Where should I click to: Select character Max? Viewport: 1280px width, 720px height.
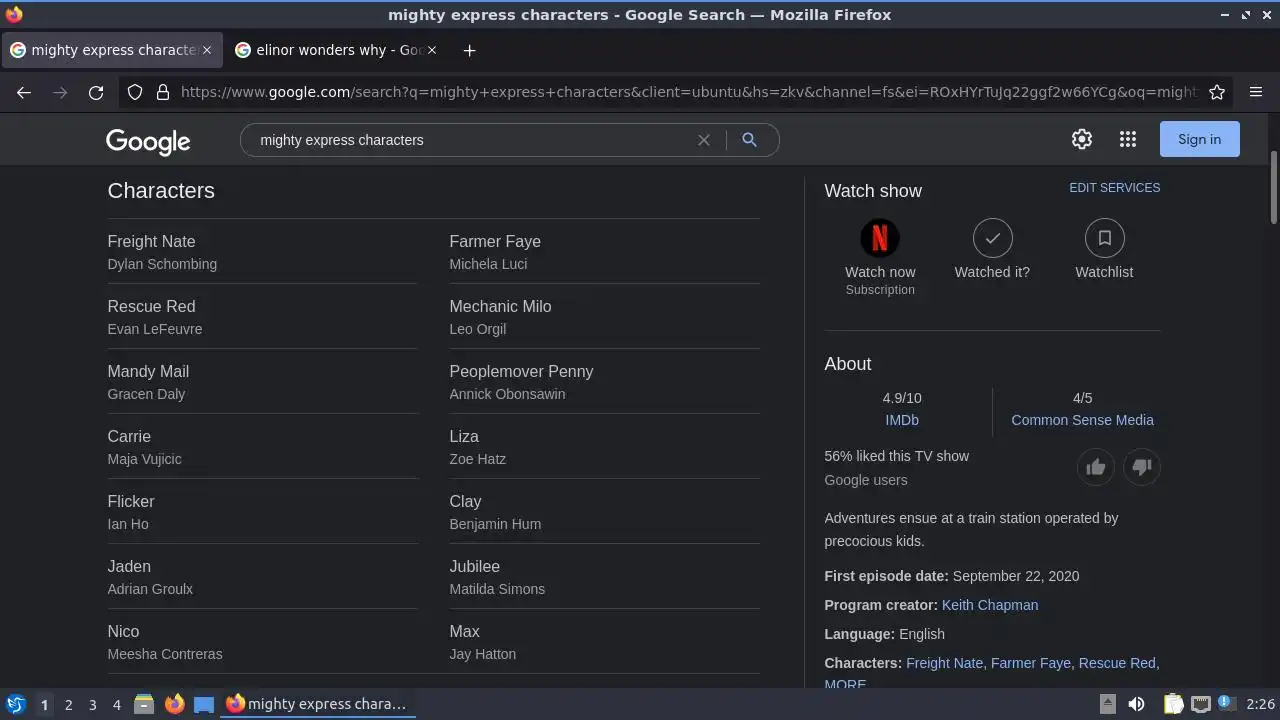coord(464,631)
